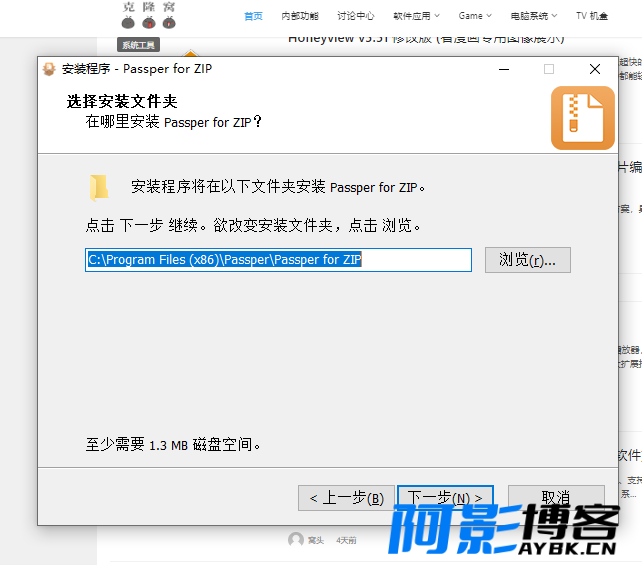Expand the Game dropdown menu
Screen dimensions: 642x565
pyautogui.click(x=475, y=16)
